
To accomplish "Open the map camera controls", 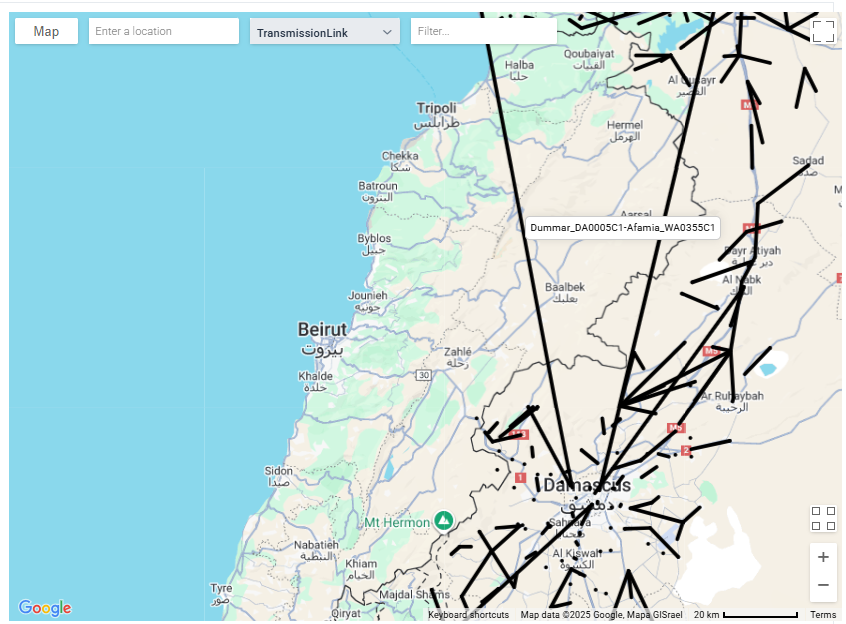I will (x=822, y=518).
